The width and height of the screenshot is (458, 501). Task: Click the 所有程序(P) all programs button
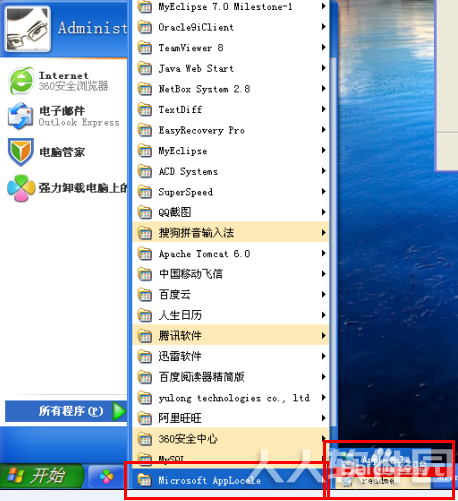pyautogui.click(x=66, y=411)
